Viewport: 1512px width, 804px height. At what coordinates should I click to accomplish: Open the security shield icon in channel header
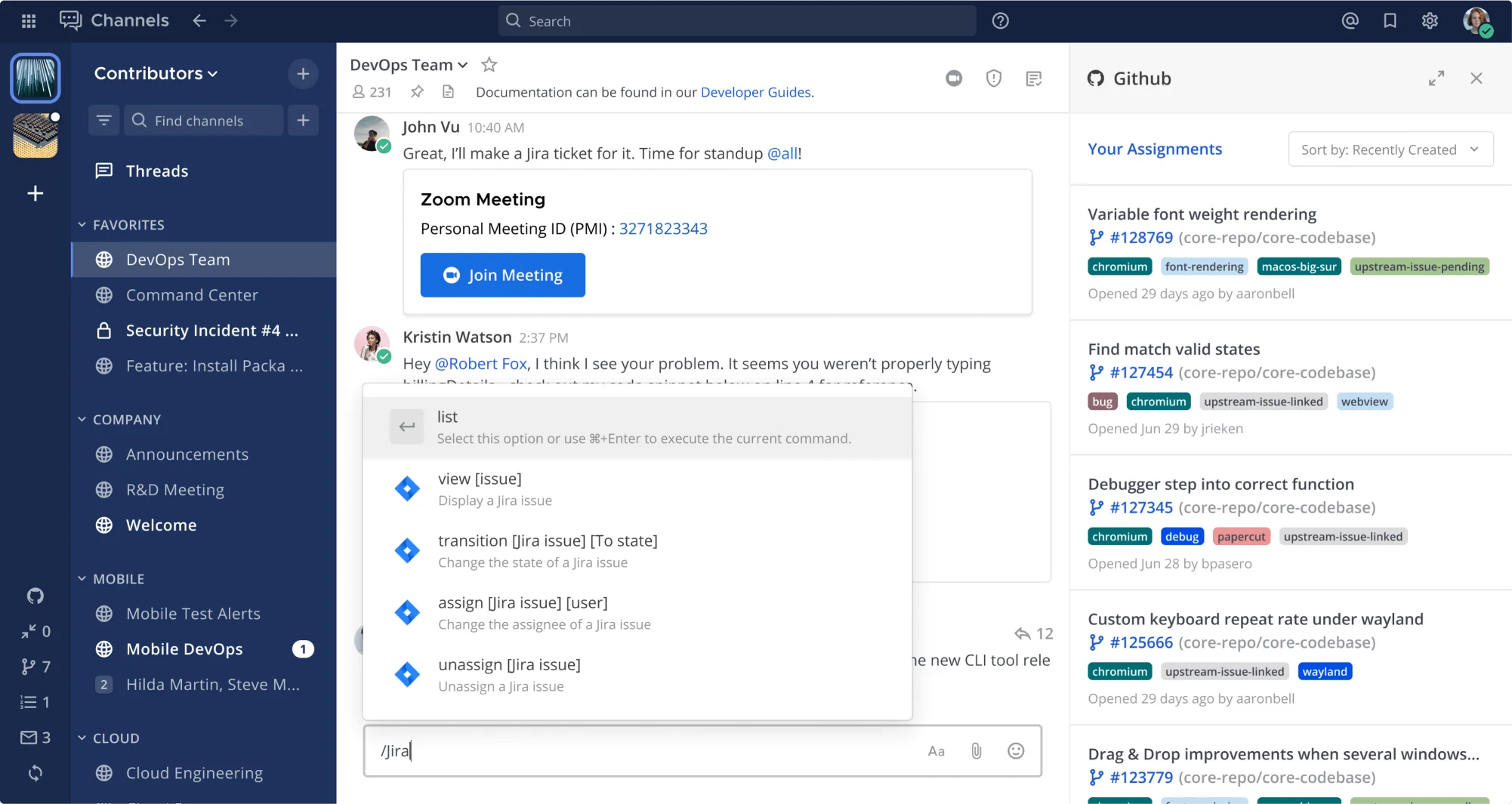(x=993, y=78)
